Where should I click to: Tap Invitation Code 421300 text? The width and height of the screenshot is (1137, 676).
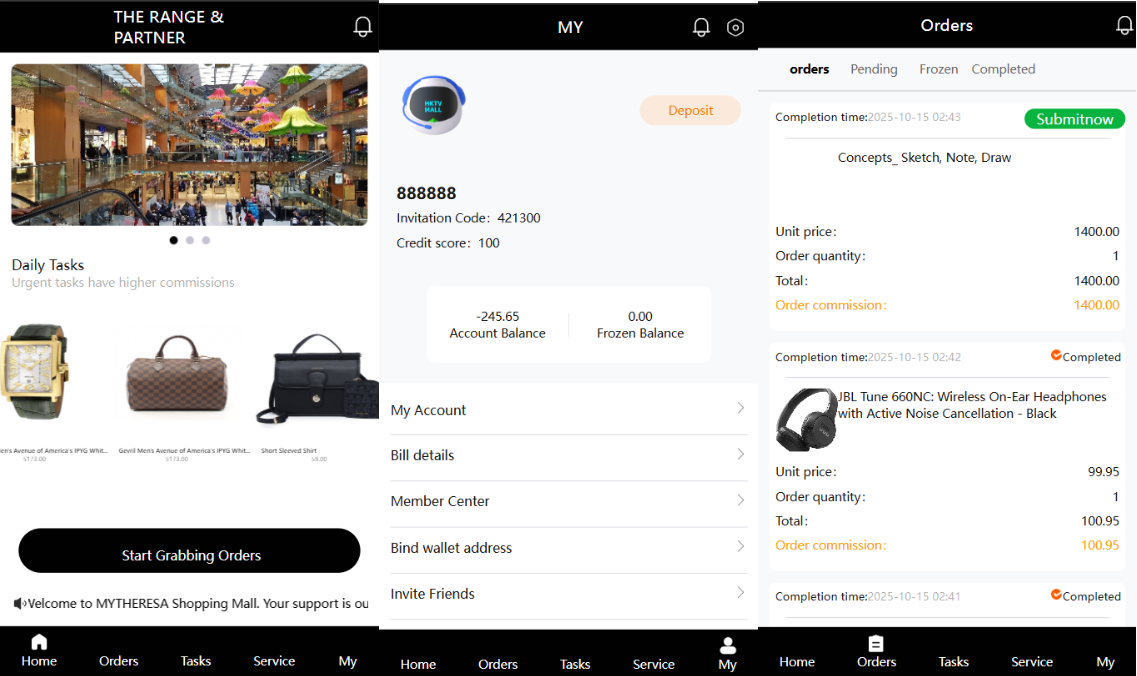point(468,218)
